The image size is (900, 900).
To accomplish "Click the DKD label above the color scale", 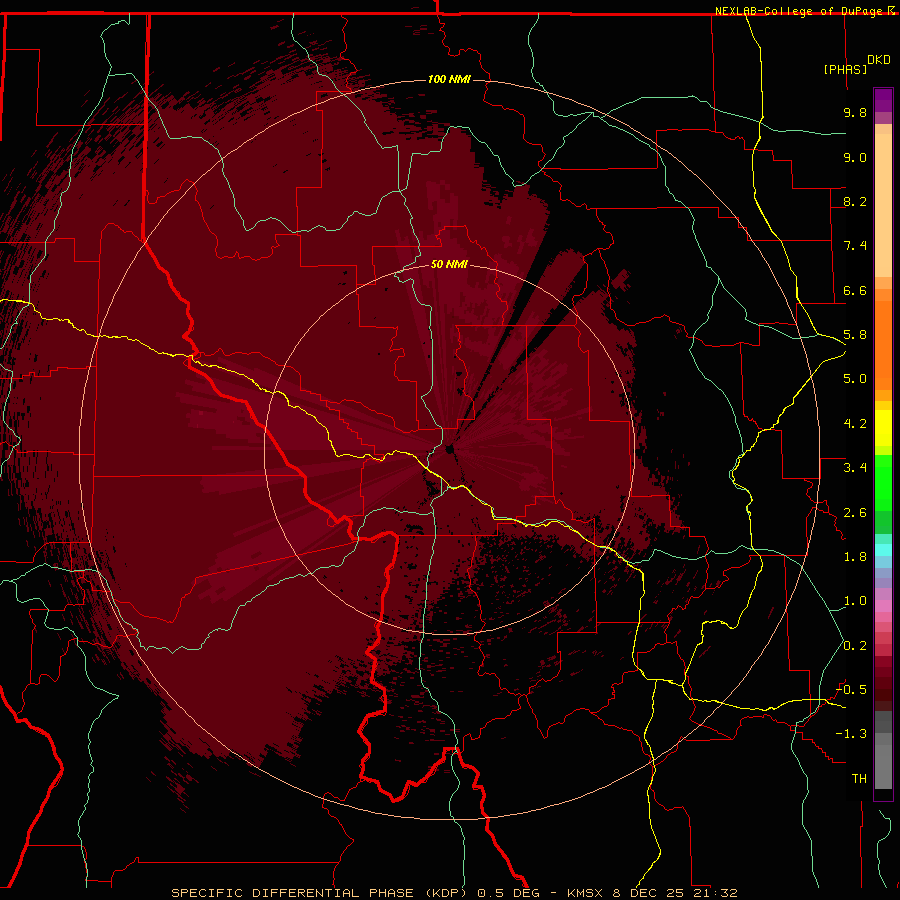I will click(879, 60).
